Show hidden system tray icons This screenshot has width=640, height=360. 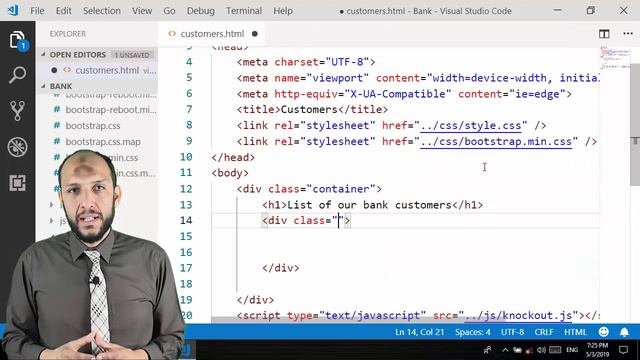(505, 350)
